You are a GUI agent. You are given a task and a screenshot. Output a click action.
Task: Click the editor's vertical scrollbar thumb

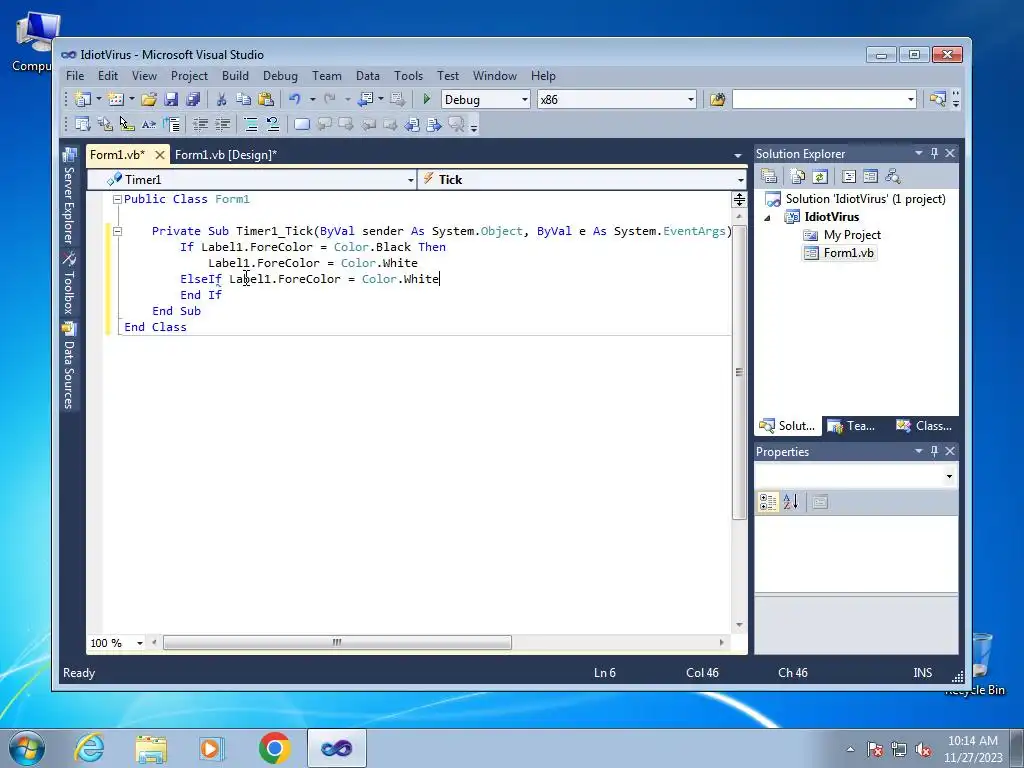[x=739, y=372]
